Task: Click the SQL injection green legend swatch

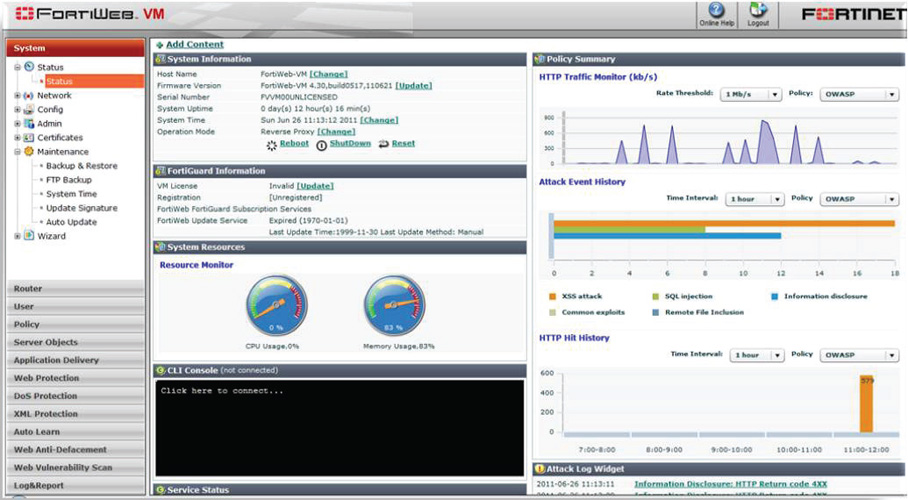Action: pyautogui.click(x=656, y=297)
